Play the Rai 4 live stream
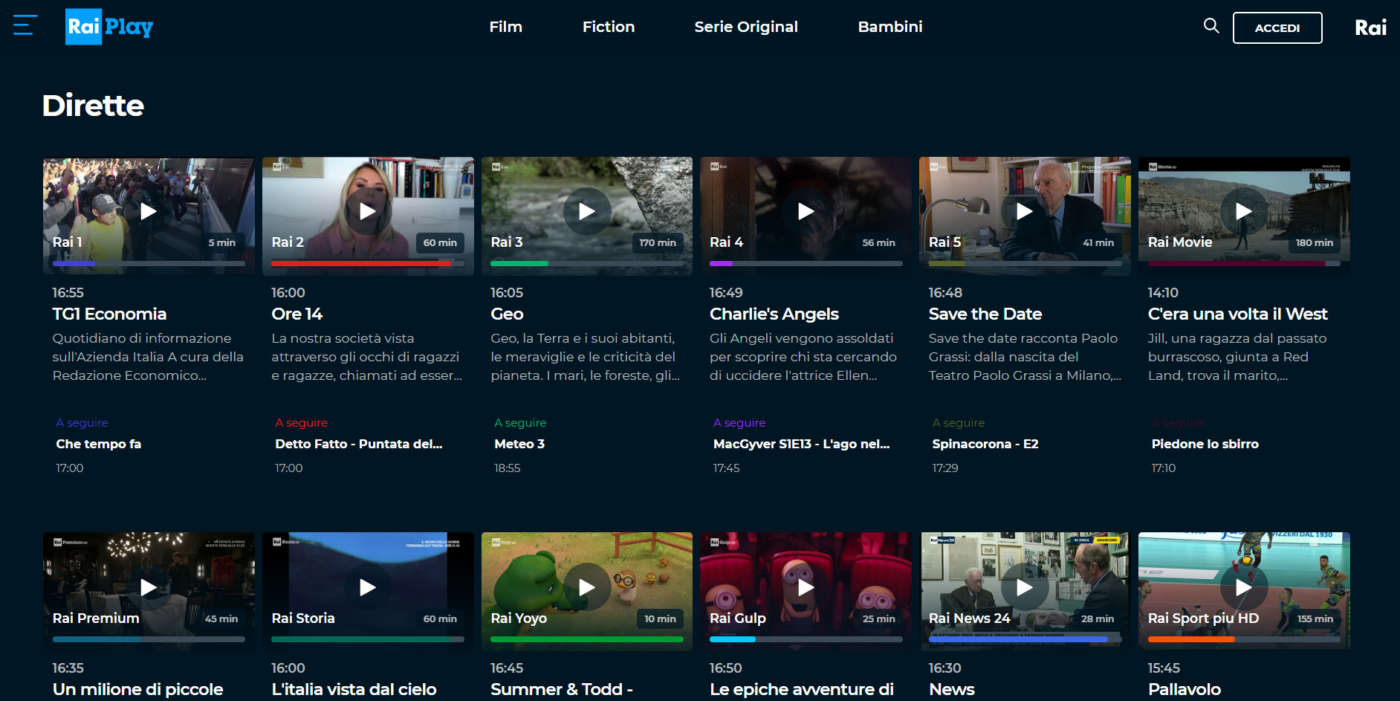The width and height of the screenshot is (1400, 701). (x=805, y=211)
